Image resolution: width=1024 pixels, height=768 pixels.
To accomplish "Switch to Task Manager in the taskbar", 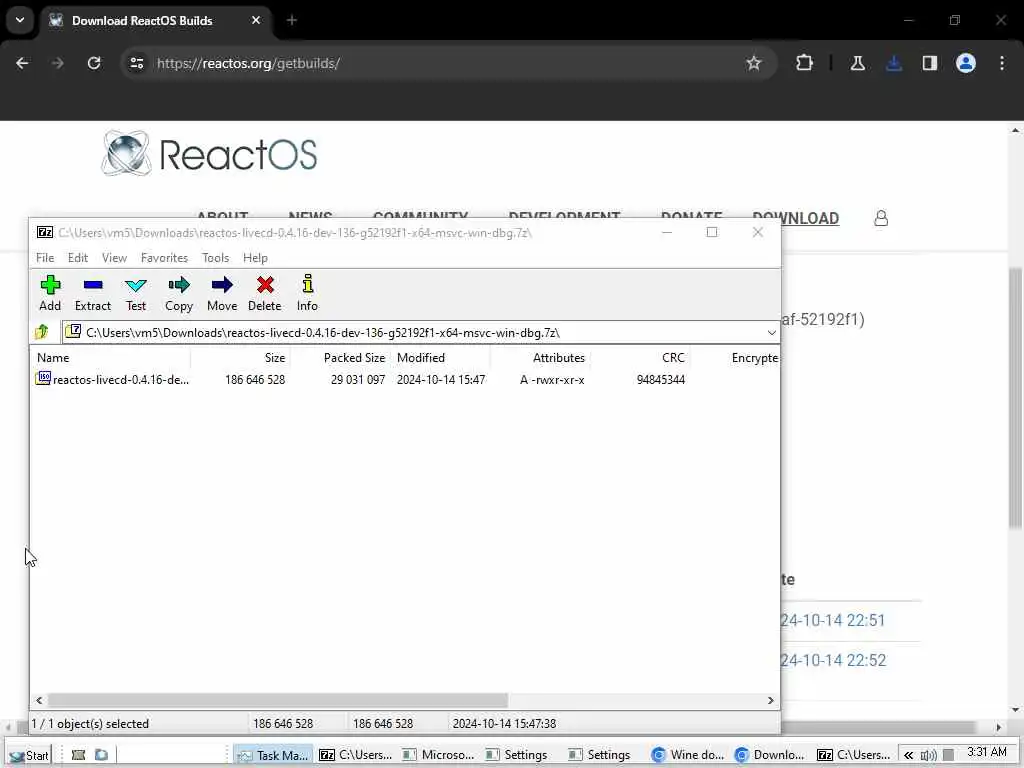I will pos(273,755).
